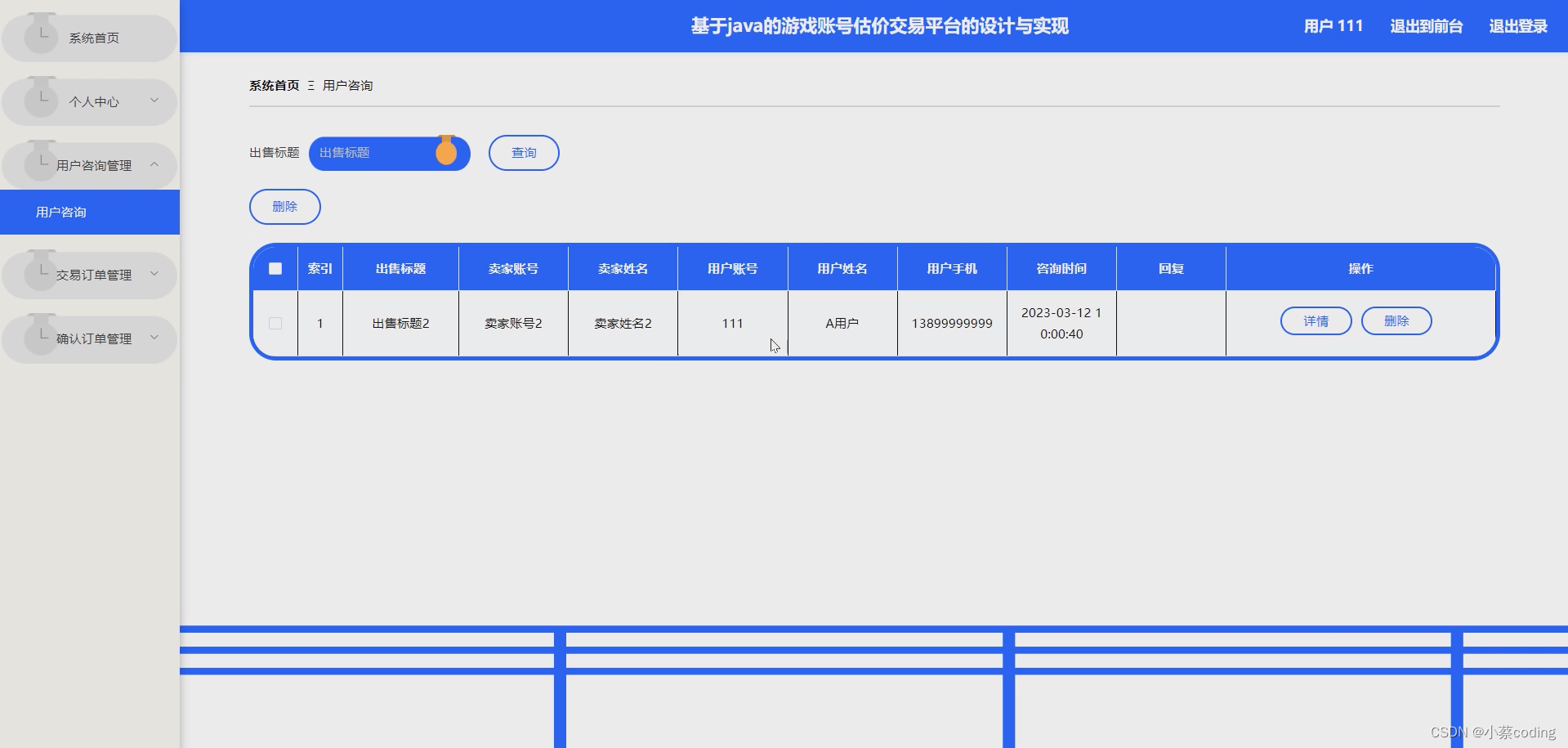Click the 回复 column header

pyautogui.click(x=1171, y=268)
